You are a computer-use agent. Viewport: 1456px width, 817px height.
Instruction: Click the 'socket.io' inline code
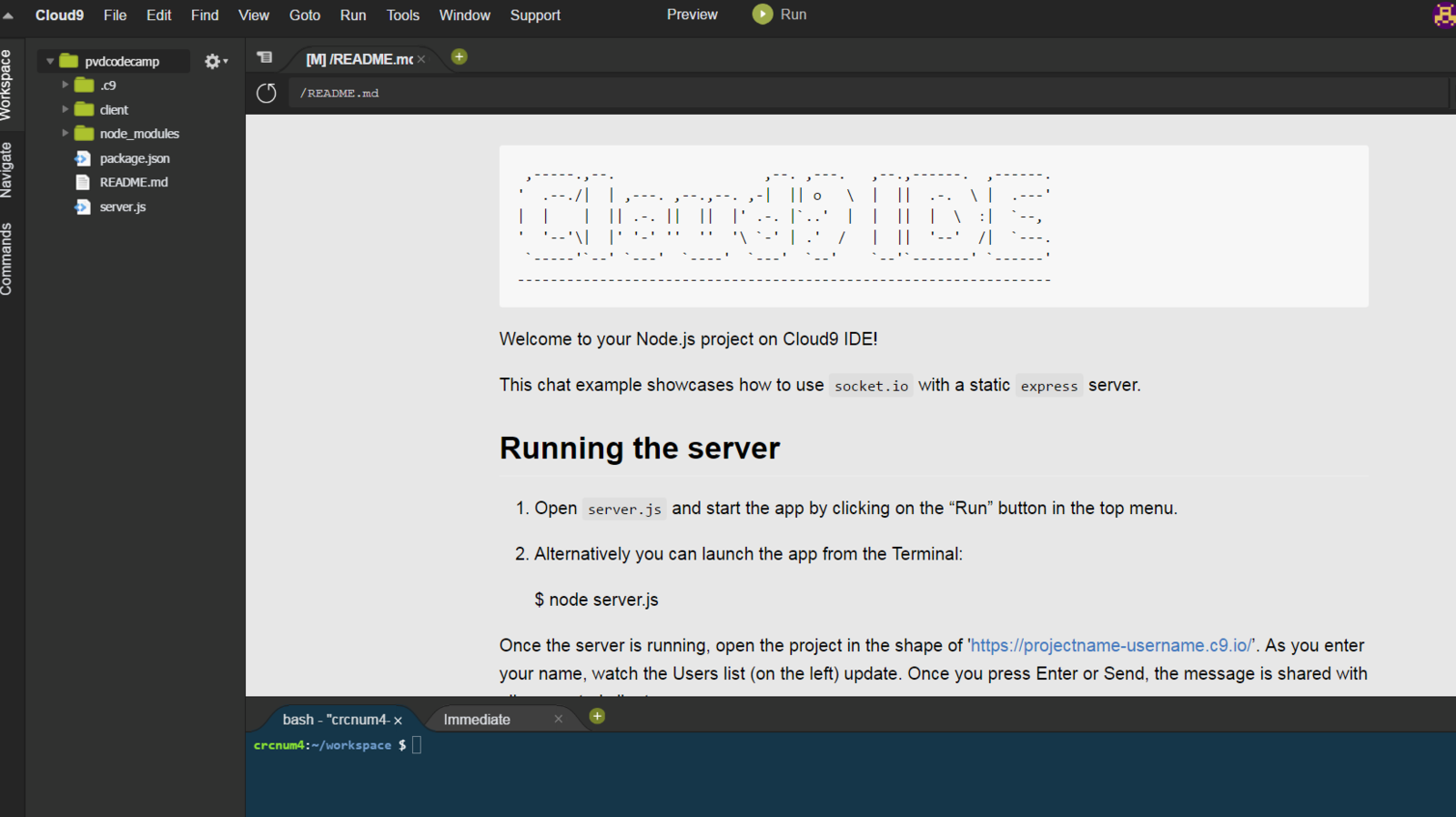(871, 386)
